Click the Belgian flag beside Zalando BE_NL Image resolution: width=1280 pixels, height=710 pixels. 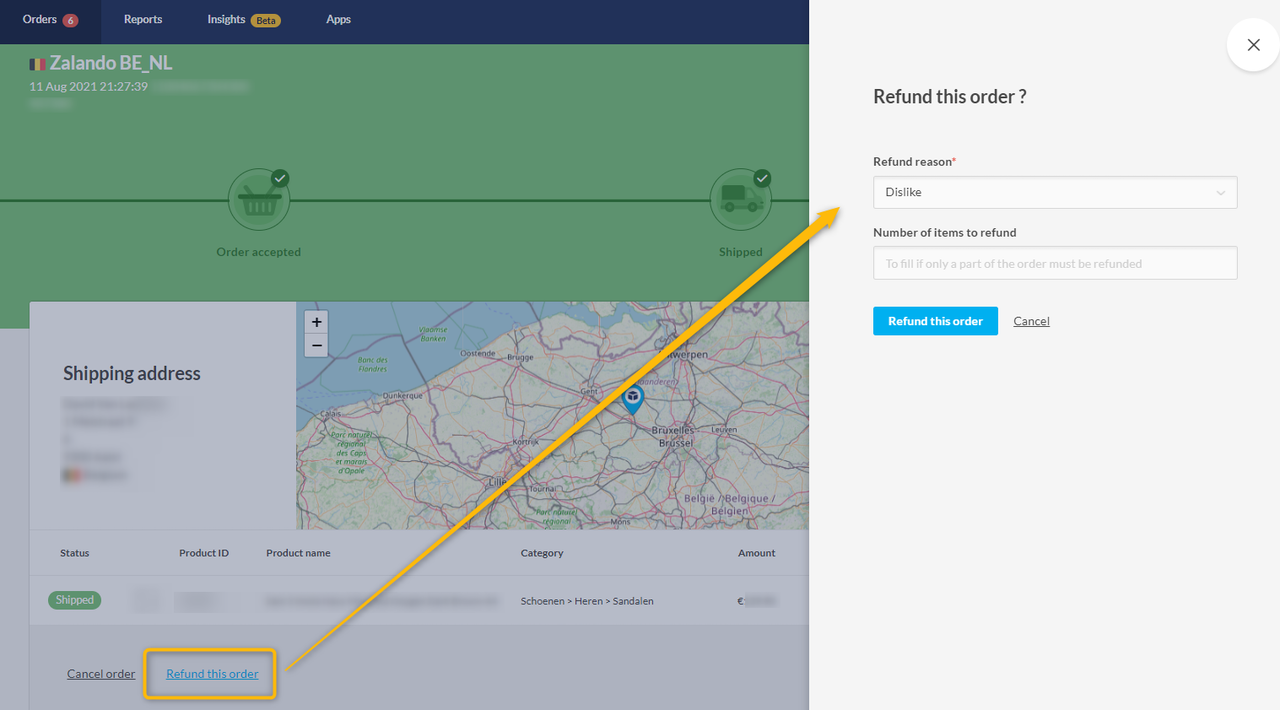(x=37, y=64)
